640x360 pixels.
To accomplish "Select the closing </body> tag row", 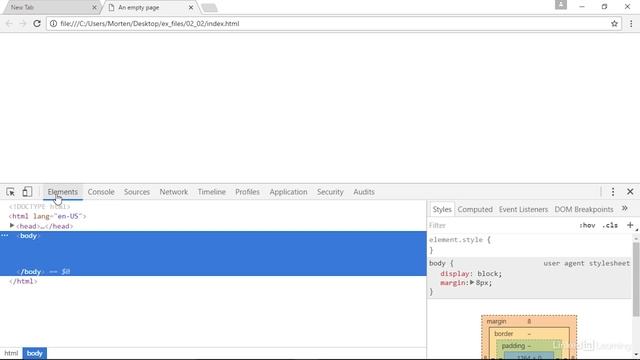I will click(x=213, y=271).
